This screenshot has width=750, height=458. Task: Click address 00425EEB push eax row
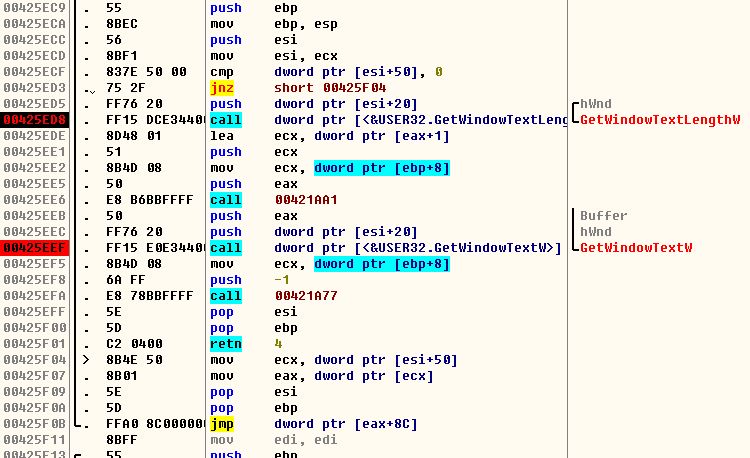[34, 216]
